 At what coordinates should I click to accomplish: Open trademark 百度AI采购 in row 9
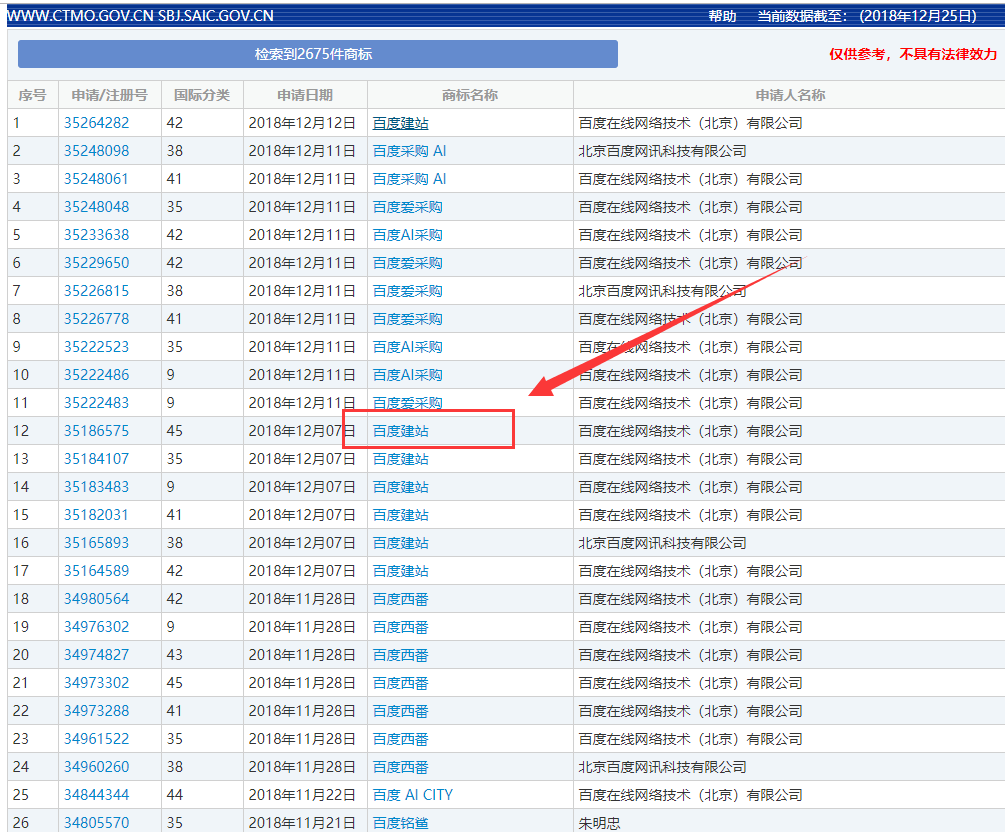408,347
